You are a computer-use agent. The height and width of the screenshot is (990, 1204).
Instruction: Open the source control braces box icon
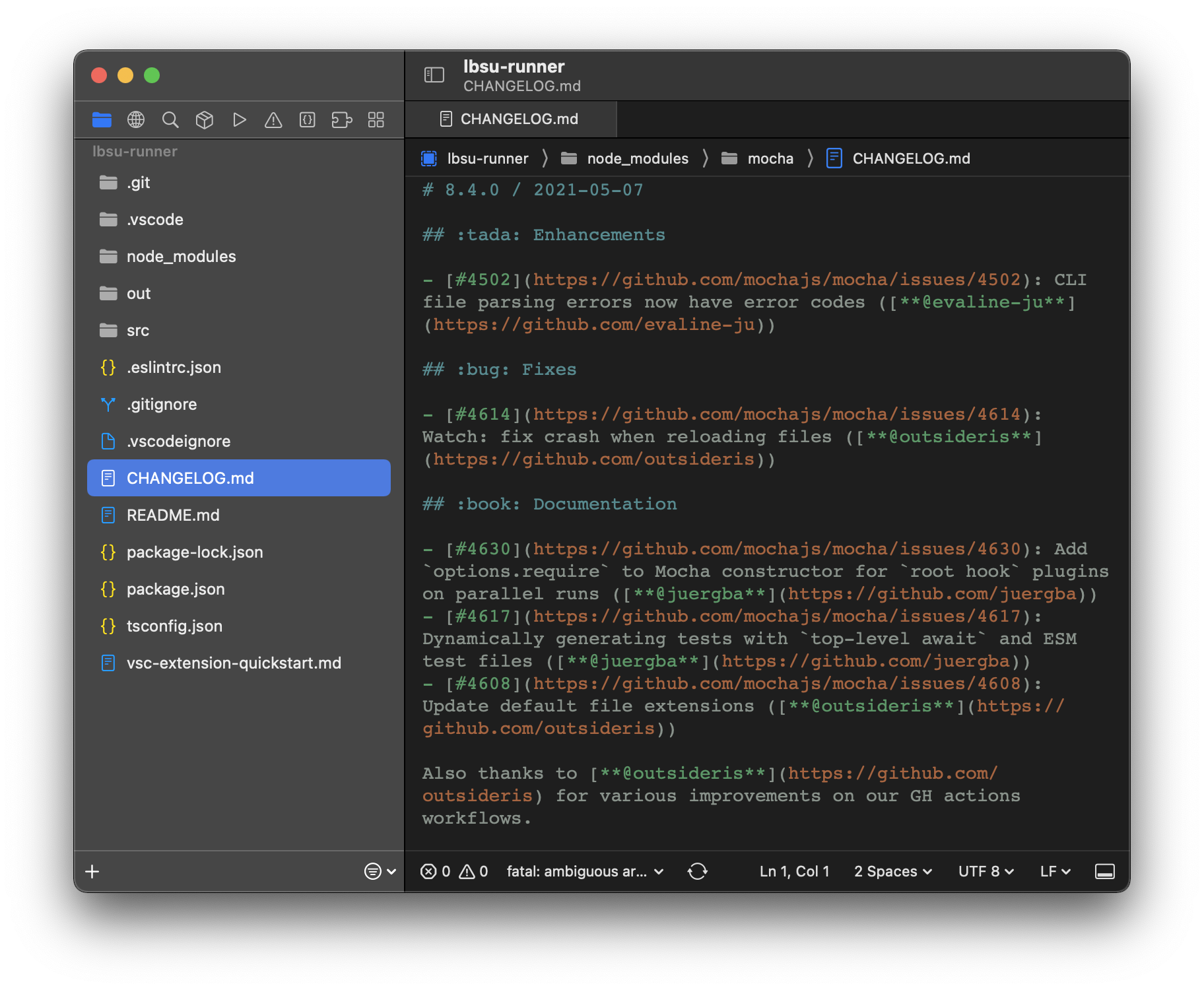(308, 119)
